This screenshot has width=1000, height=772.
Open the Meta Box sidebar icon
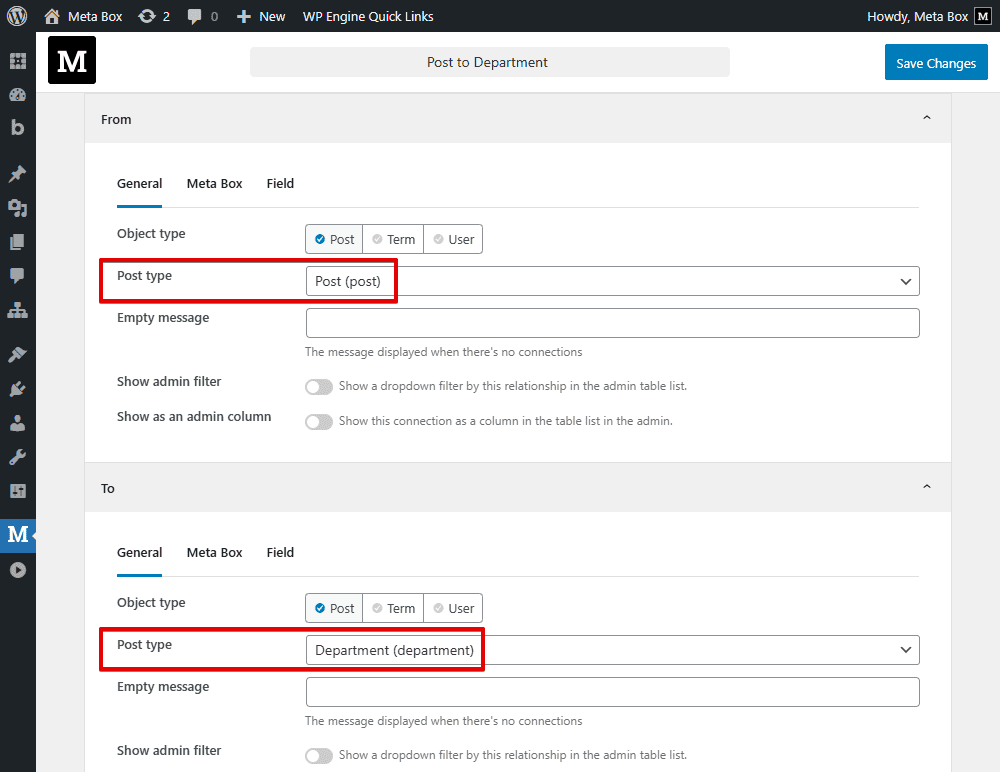[18, 536]
